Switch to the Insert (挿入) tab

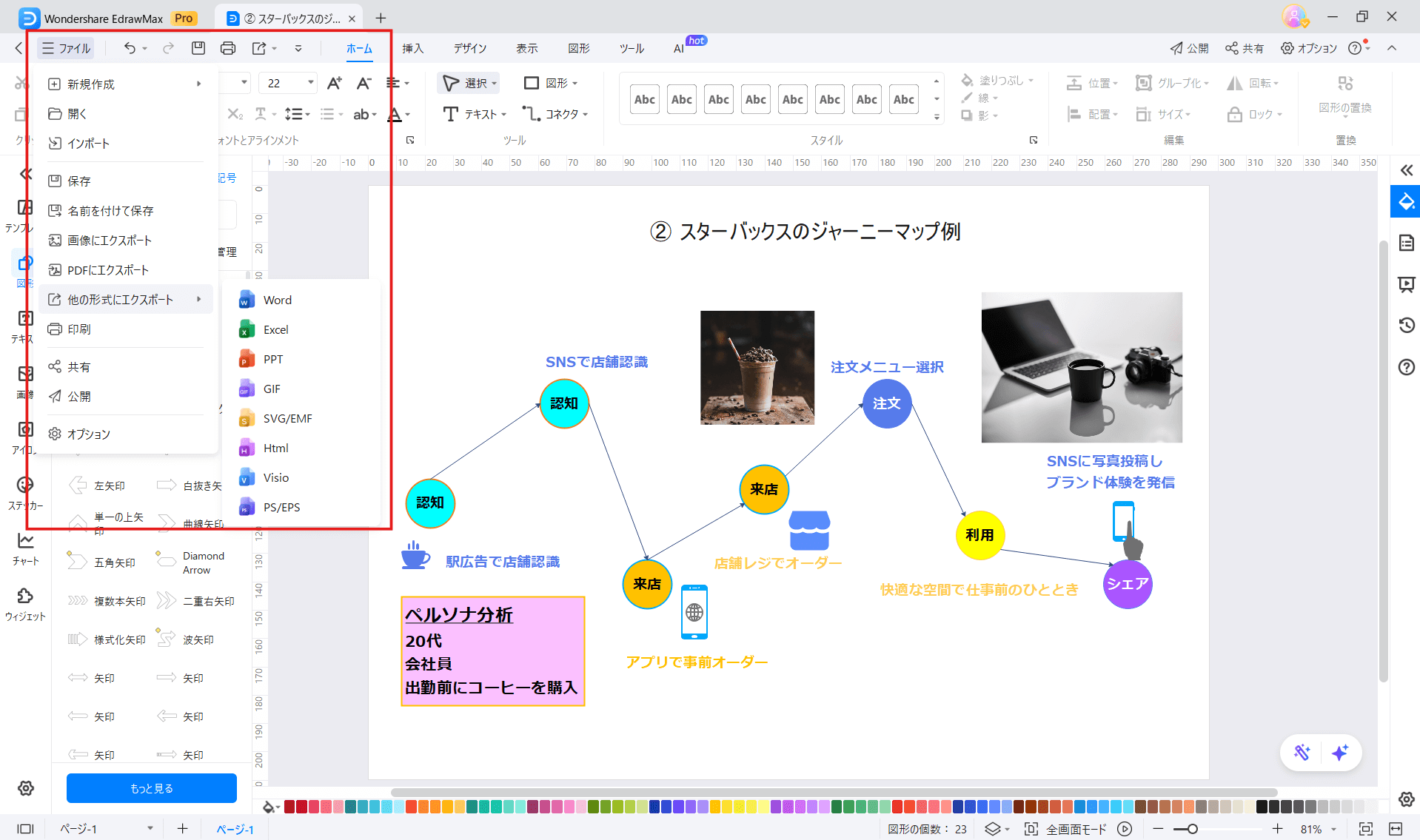click(x=412, y=48)
